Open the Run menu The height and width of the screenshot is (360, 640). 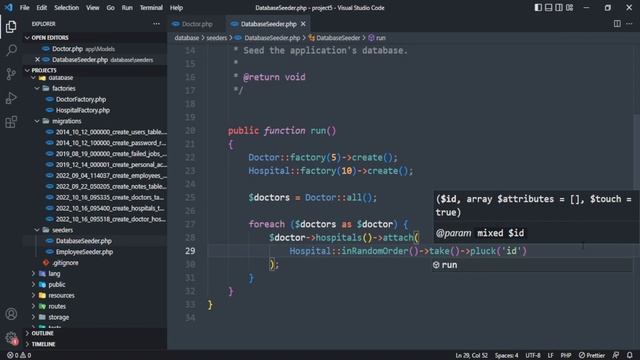pyautogui.click(x=127, y=7)
